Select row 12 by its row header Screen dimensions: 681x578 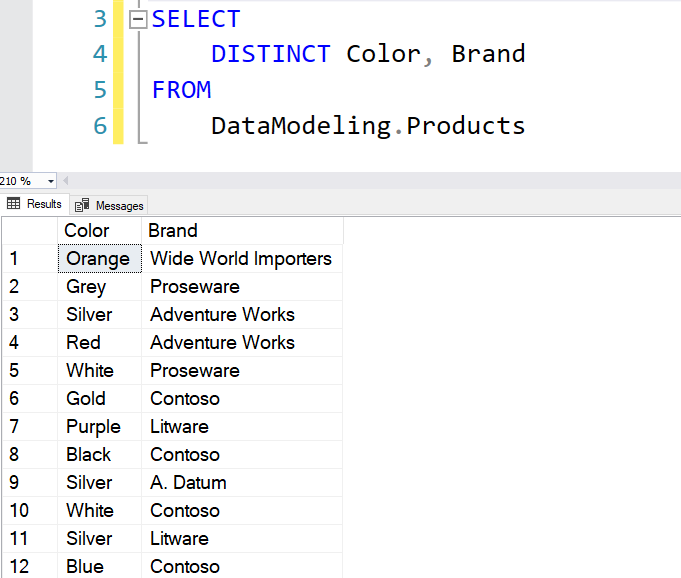[30, 566]
